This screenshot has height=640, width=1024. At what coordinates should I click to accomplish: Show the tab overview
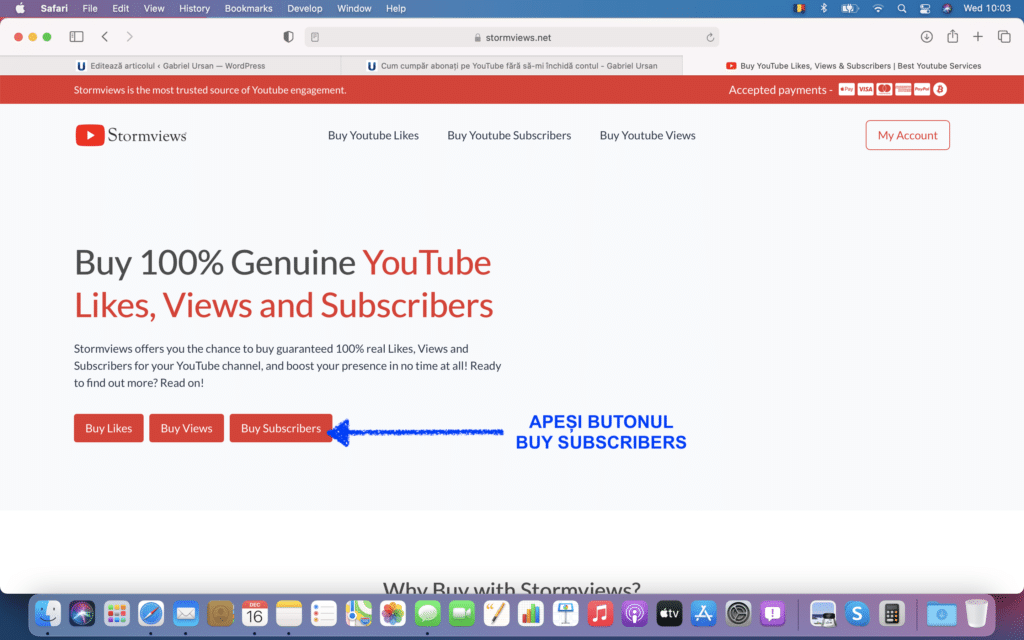[x=1004, y=37]
